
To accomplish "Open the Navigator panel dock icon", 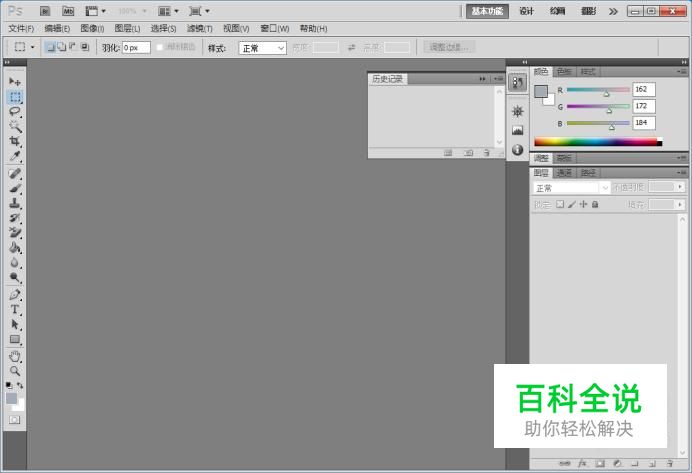I will [x=517, y=111].
